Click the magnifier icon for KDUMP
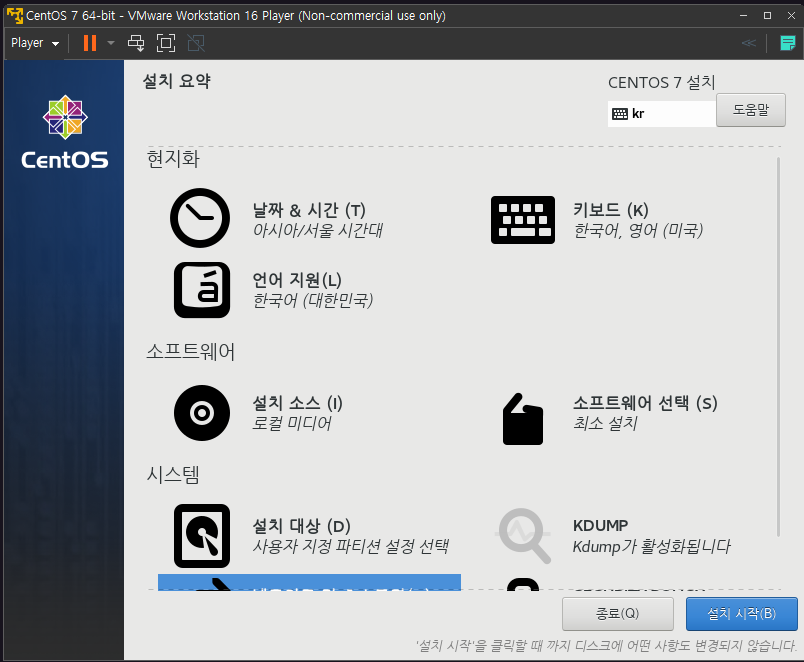The image size is (804, 662). point(524,536)
